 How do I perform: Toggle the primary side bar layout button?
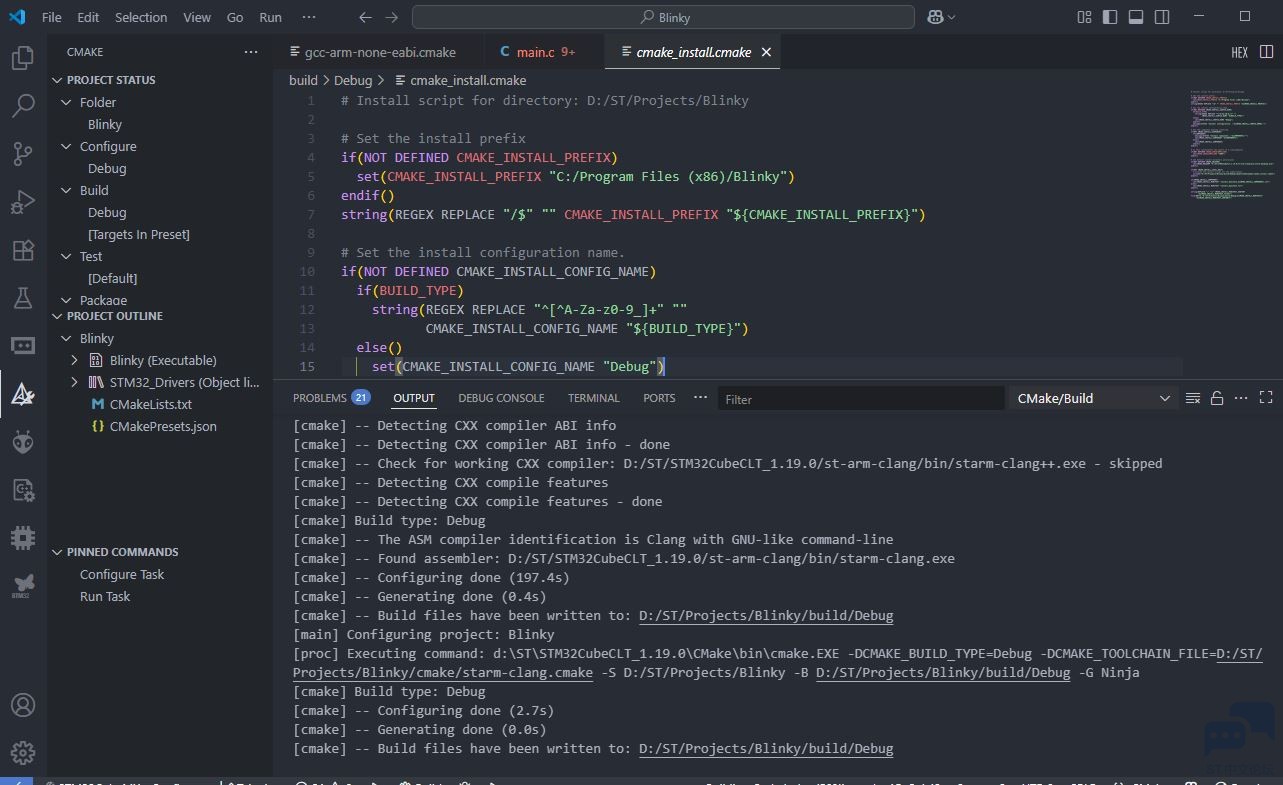1110,17
